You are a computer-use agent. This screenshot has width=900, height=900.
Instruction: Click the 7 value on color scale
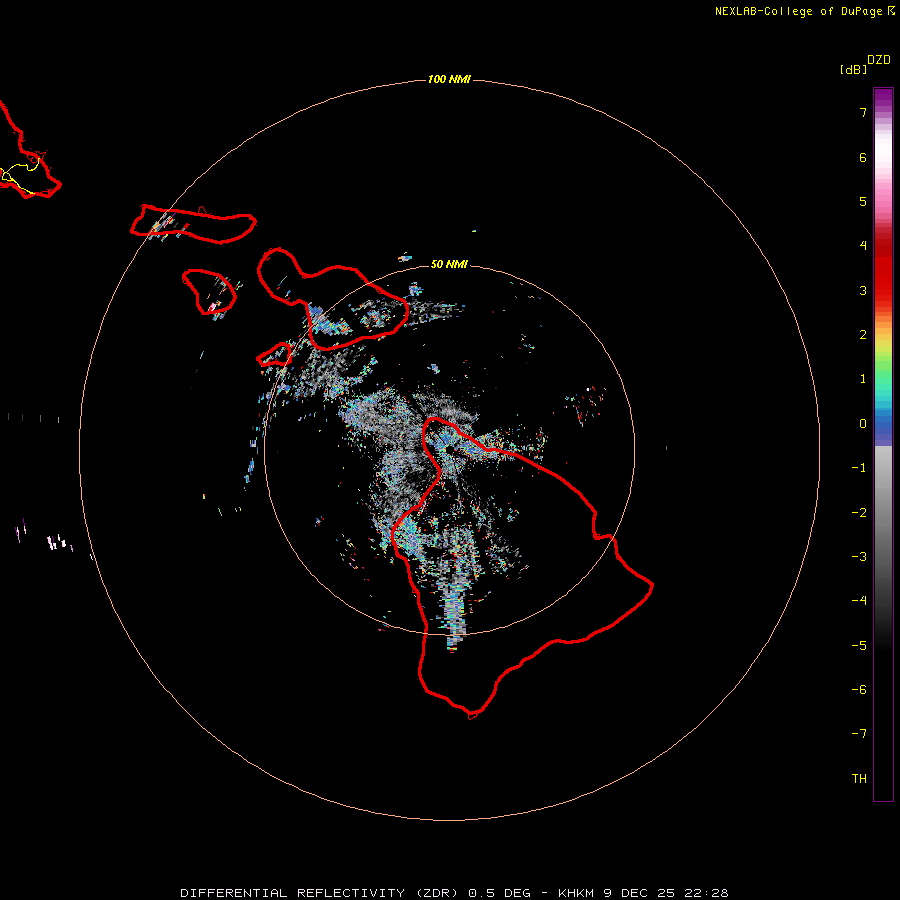pos(863,113)
